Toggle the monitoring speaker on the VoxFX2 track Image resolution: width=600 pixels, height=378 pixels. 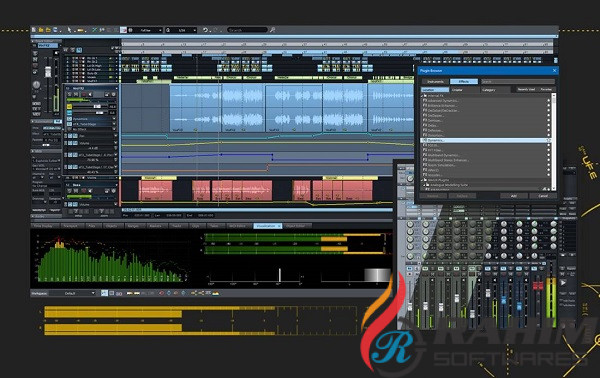pyautogui.click(x=90, y=94)
